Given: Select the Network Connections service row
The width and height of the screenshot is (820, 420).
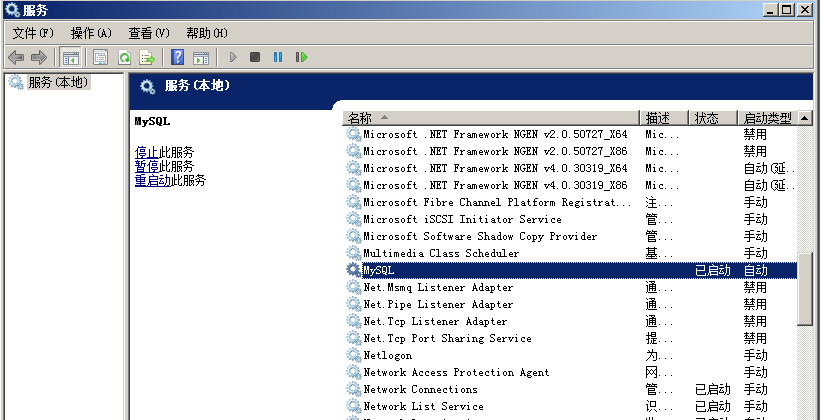Looking at the screenshot, I should (571, 389).
